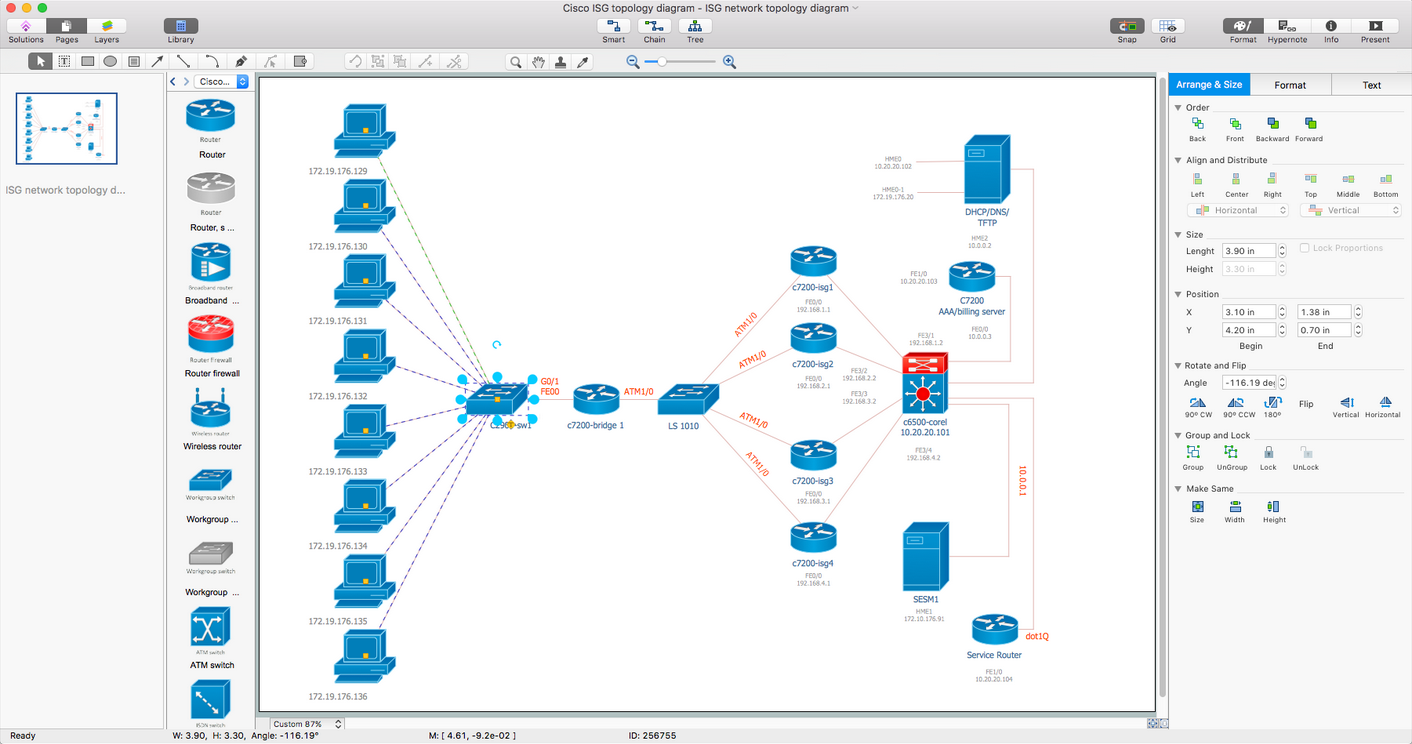
Task: Open the Layers panel
Action: point(106,26)
